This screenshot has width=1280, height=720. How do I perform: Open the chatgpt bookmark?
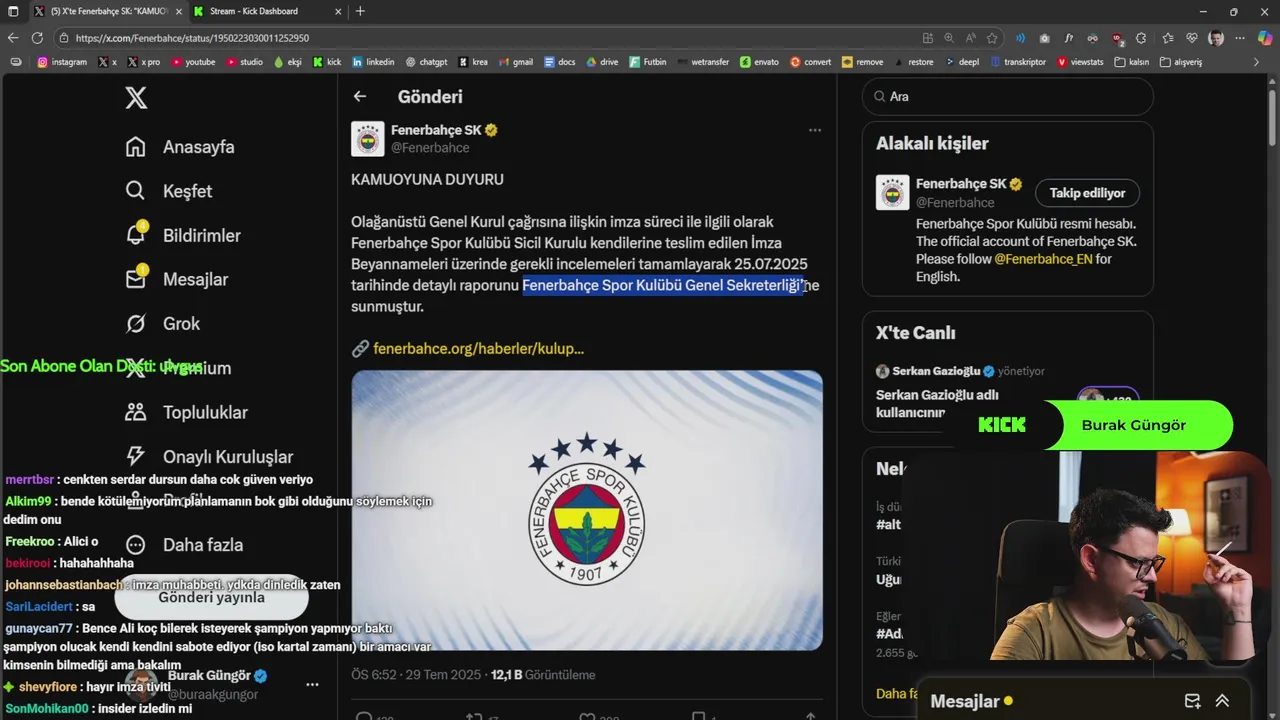[426, 62]
